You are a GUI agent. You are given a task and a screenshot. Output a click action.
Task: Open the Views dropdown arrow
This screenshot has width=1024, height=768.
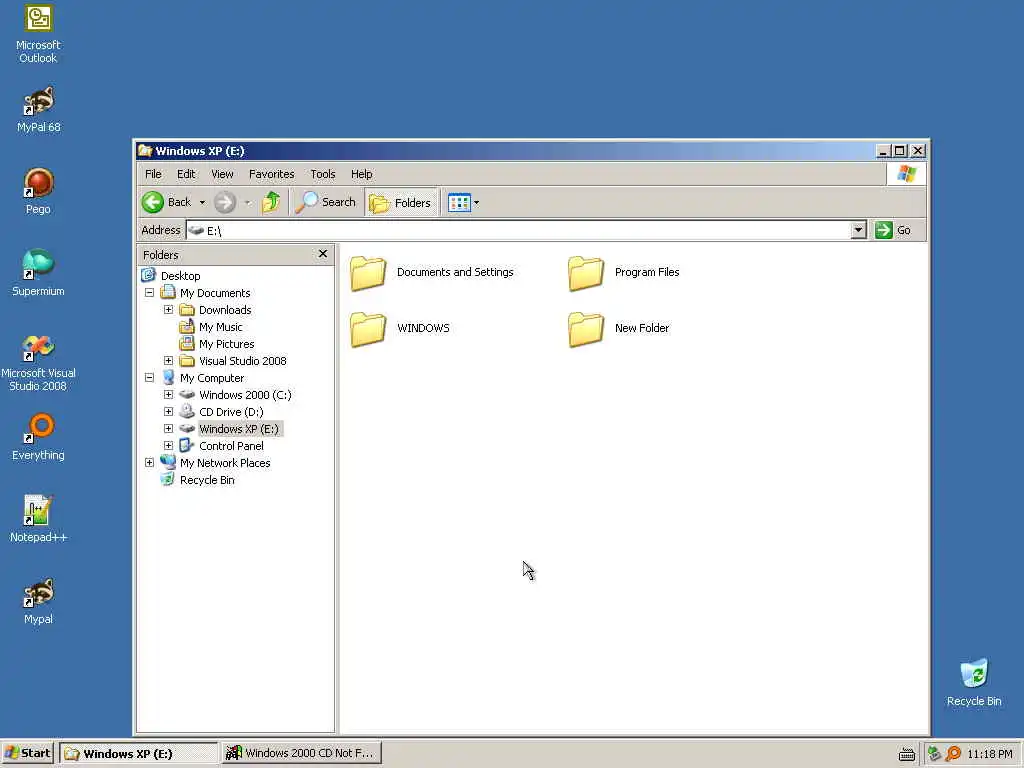[x=477, y=202]
